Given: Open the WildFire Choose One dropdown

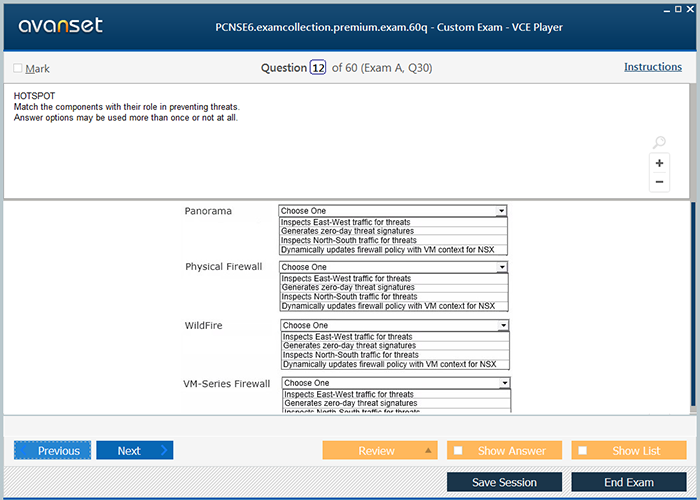Looking at the screenshot, I should pos(395,325).
